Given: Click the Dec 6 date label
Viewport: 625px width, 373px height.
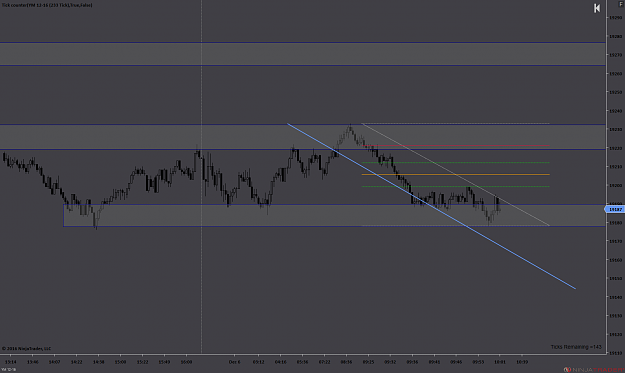Looking at the screenshot, I should coord(234,362).
